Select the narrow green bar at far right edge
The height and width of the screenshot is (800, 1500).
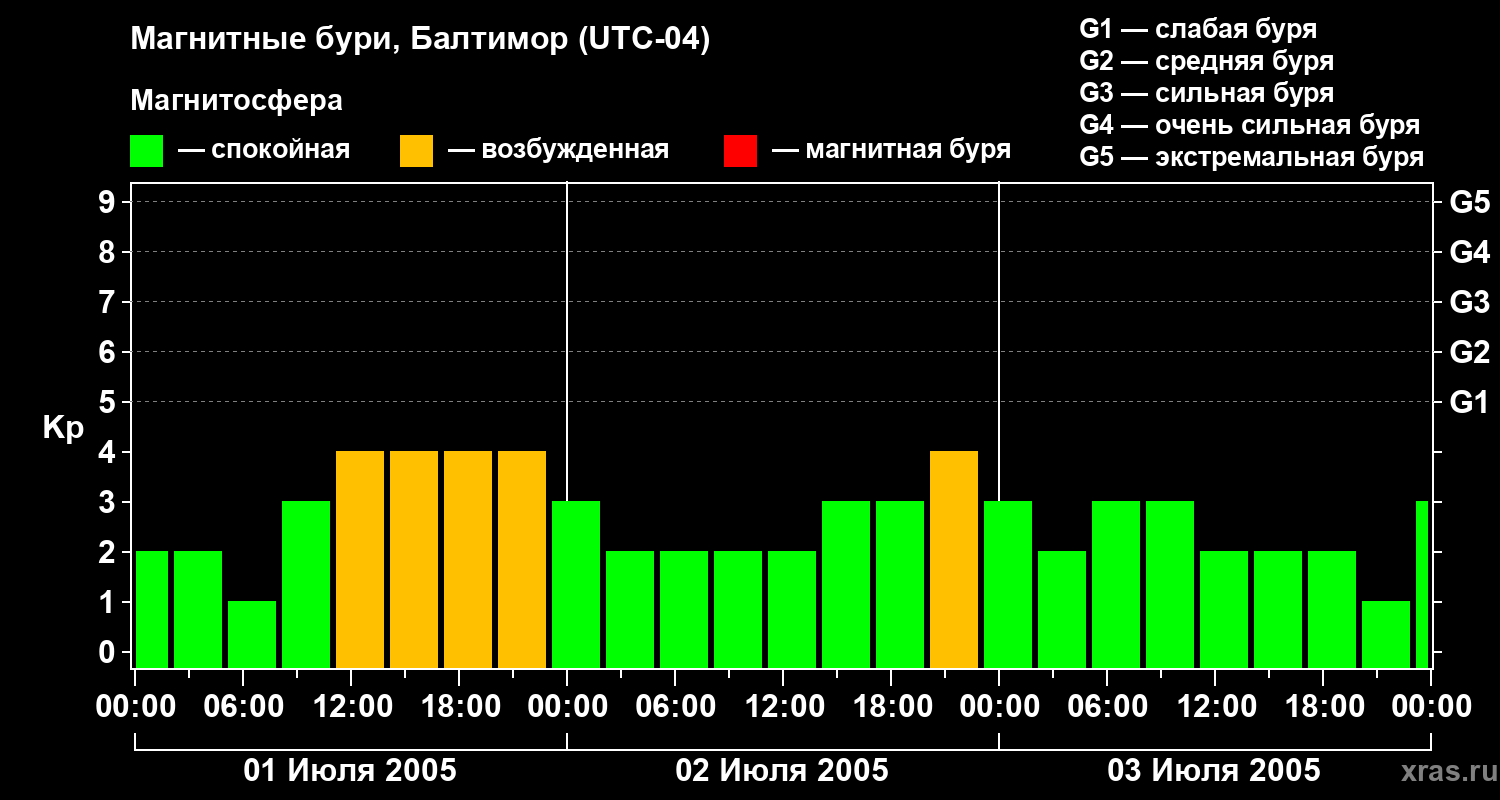[1422, 585]
